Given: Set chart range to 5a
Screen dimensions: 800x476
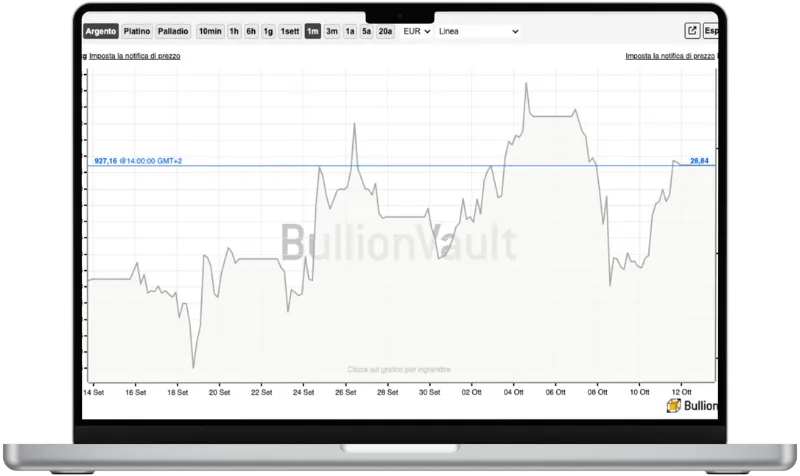Looking at the screenshot, I should (x=366, y=31).
